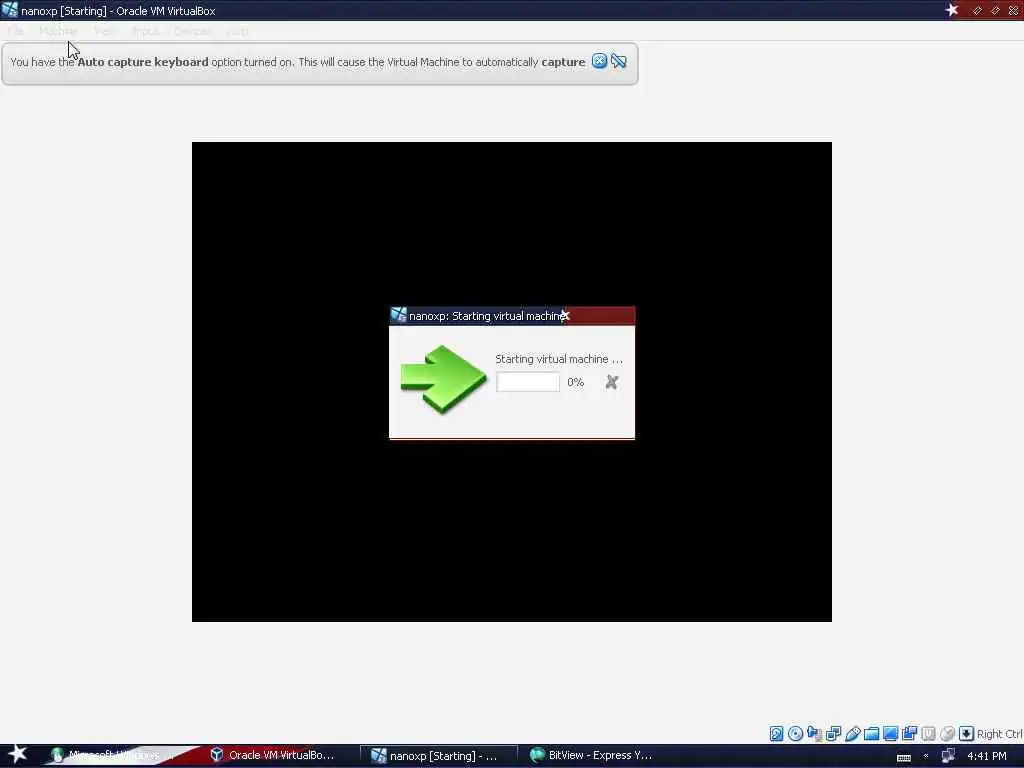Click the status bar icon between optical disk and network icons

[x=814, y=733]
